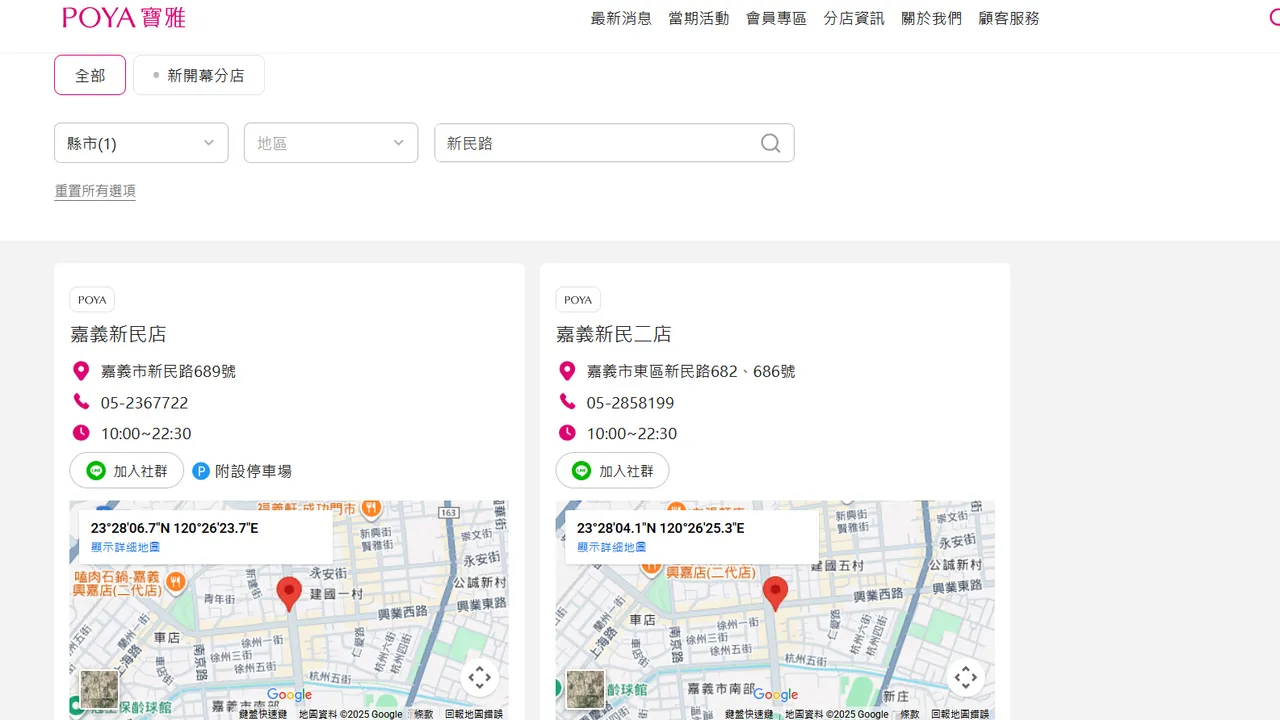Click the Google logo on the left map

288,694
